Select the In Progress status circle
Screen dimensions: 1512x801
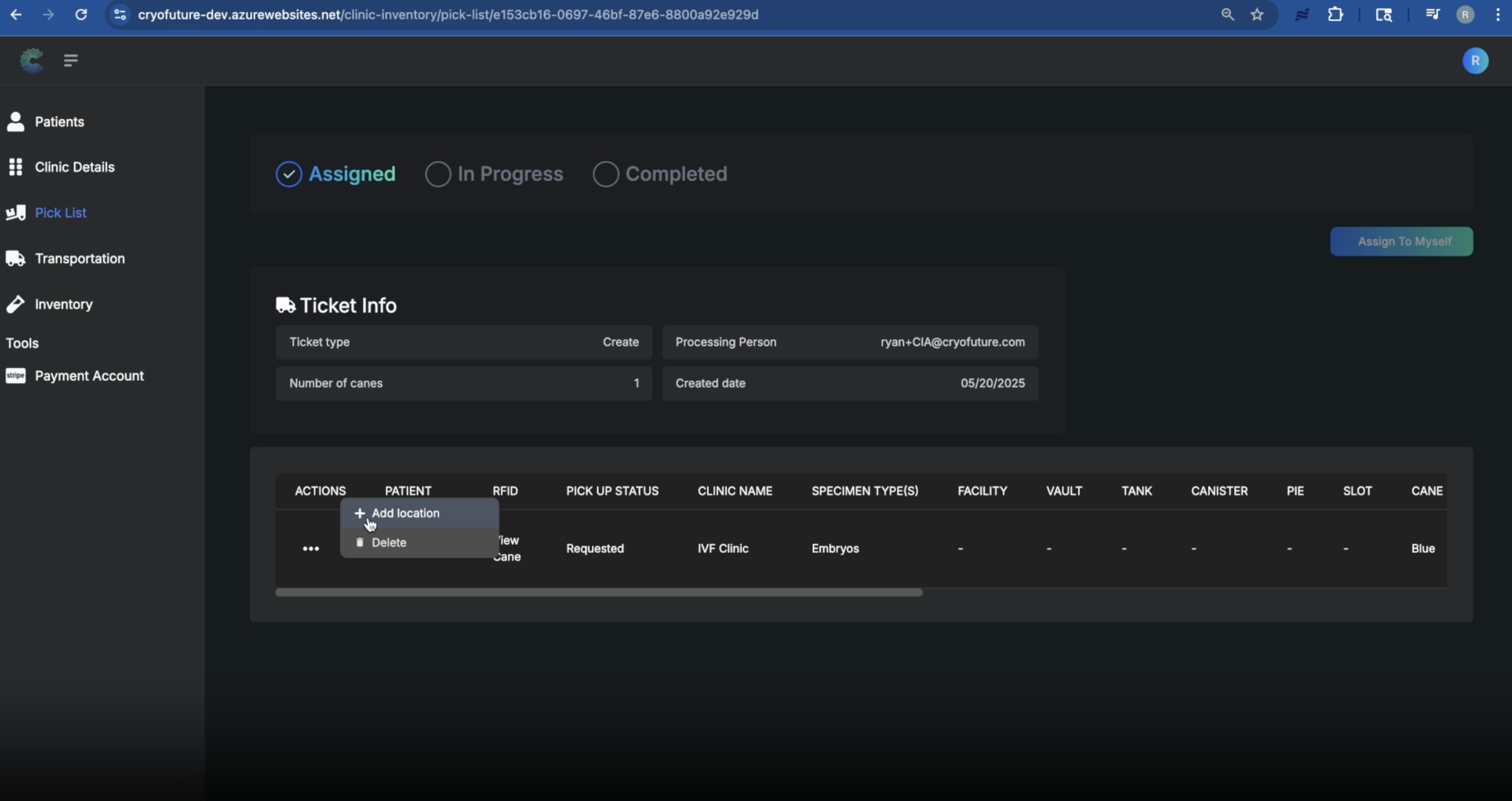(x=438, y=174)
